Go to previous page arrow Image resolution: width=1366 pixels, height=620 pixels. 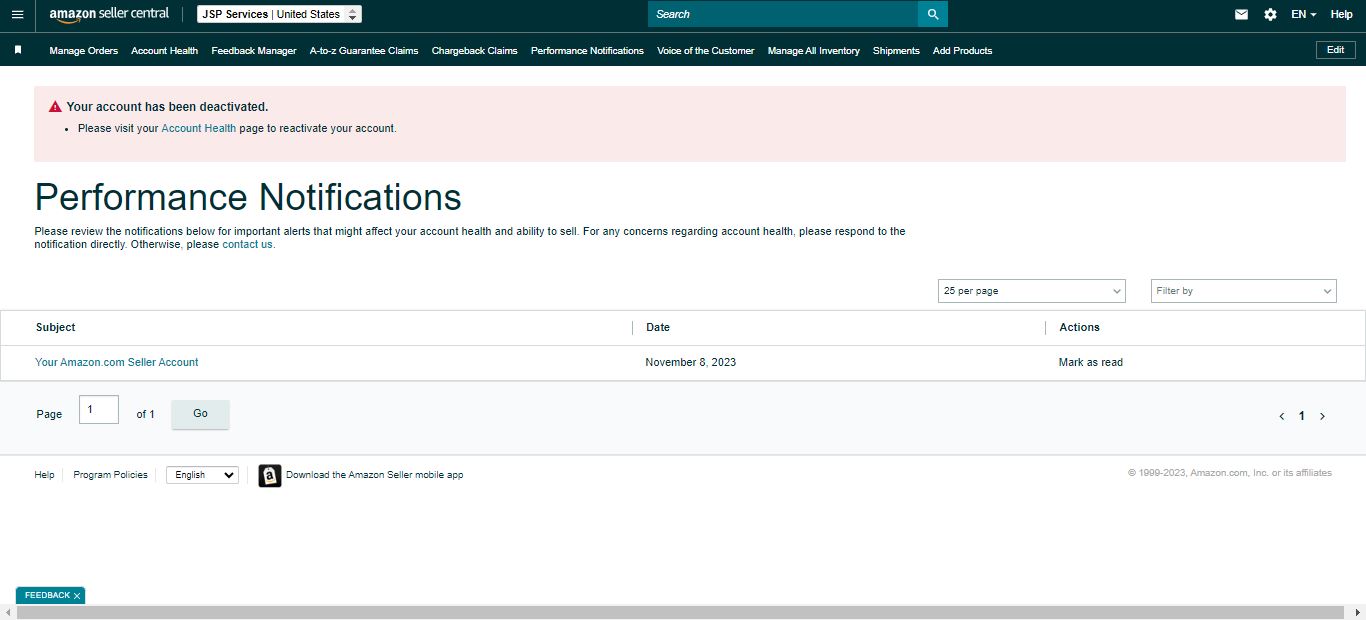pos(1282,416)
